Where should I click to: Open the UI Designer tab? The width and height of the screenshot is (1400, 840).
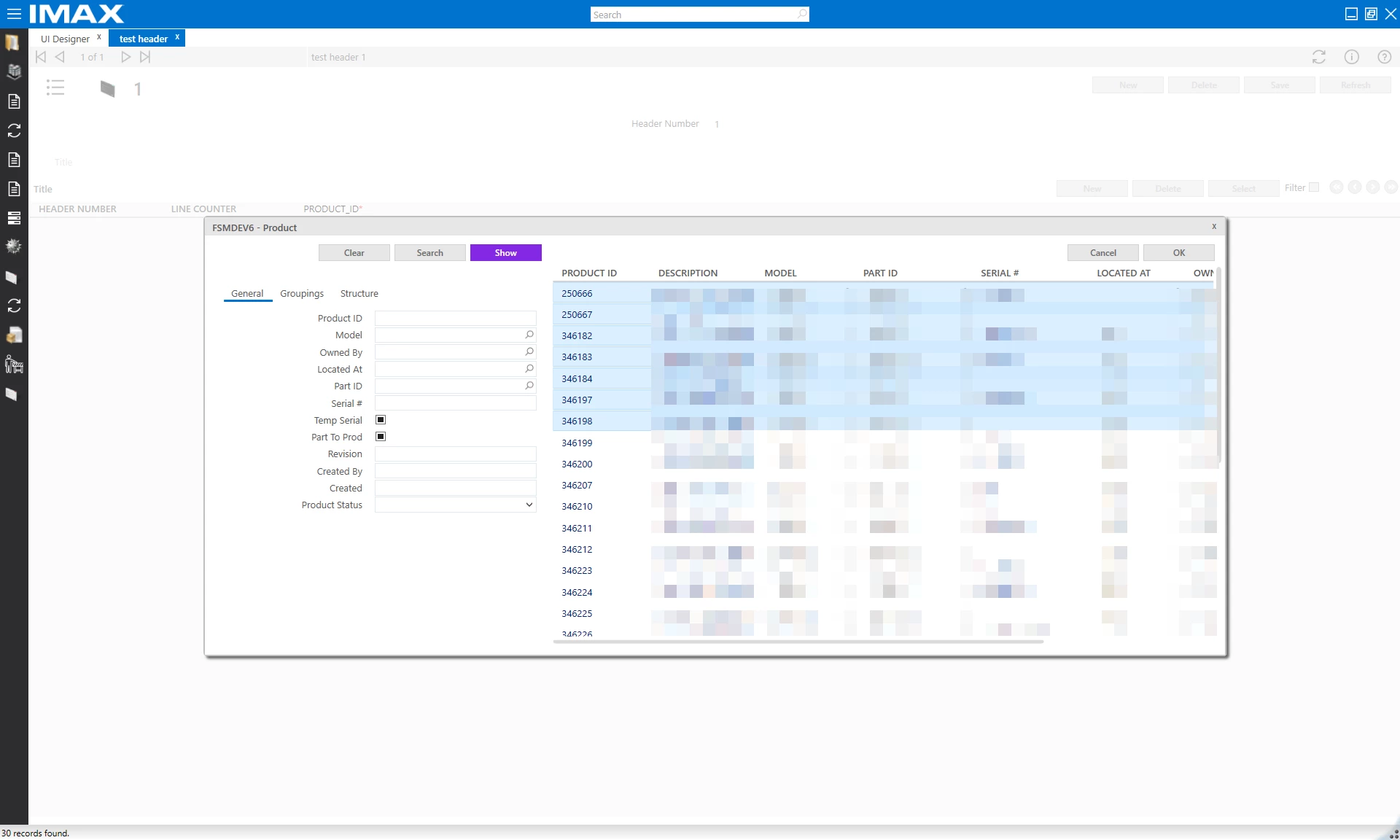(x=65, y=39)
